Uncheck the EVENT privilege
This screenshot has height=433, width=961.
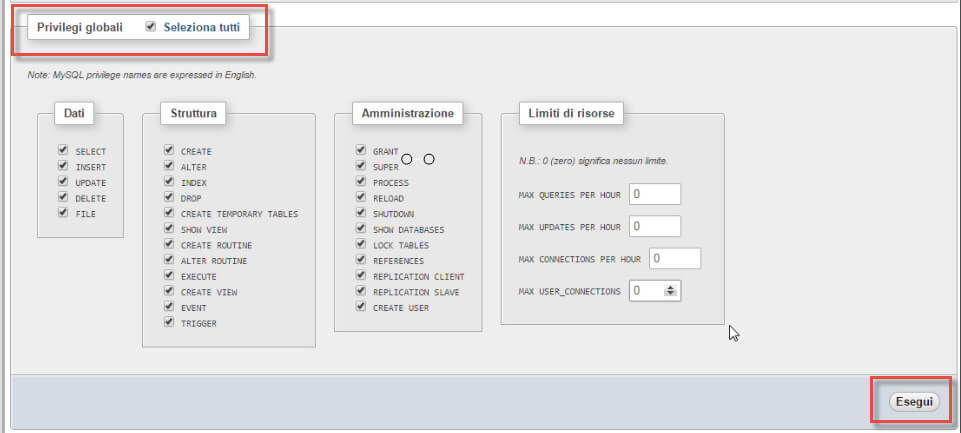pos(169,307)
